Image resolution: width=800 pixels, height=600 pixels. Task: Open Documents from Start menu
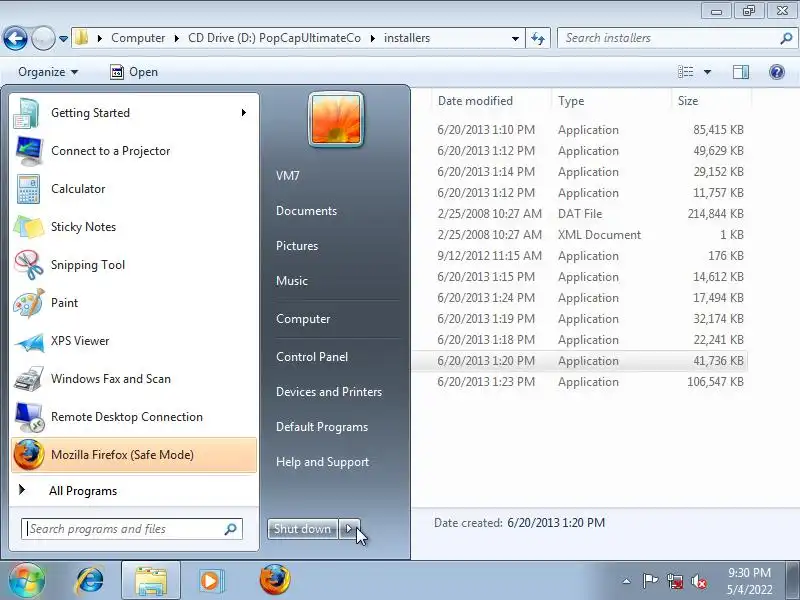click(306, 211)
